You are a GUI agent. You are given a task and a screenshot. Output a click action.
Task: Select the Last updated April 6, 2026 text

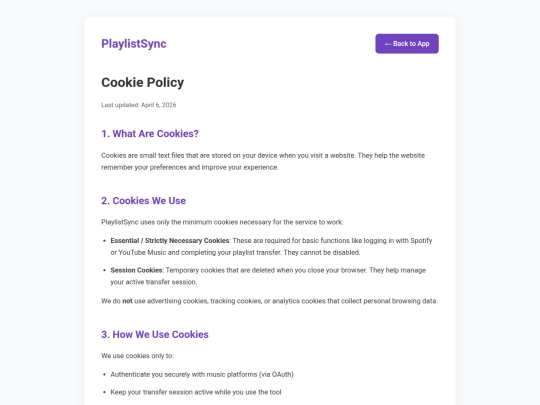[138, 105]
